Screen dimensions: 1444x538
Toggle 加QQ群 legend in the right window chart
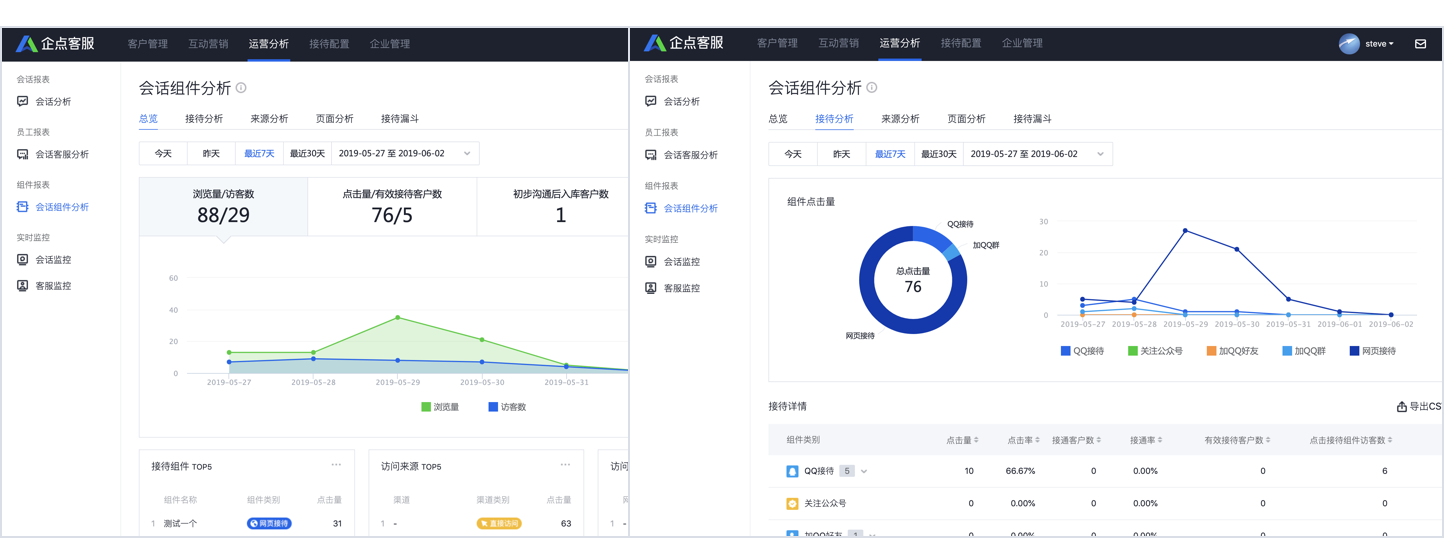point(1303,351)
